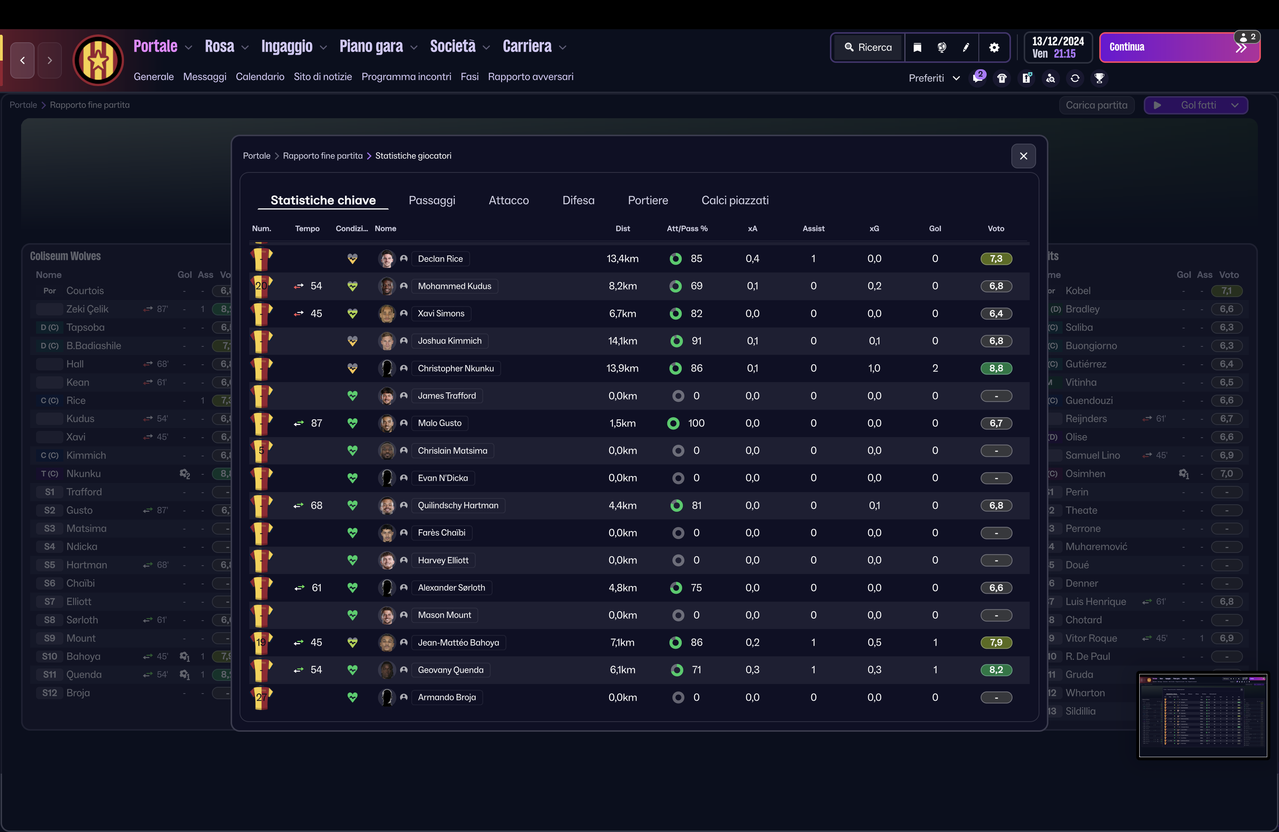Close the Statistiche giocatori dialog
This screenshot has height=832, width=1279.
pyautogui.click(x=1023, y=156)
